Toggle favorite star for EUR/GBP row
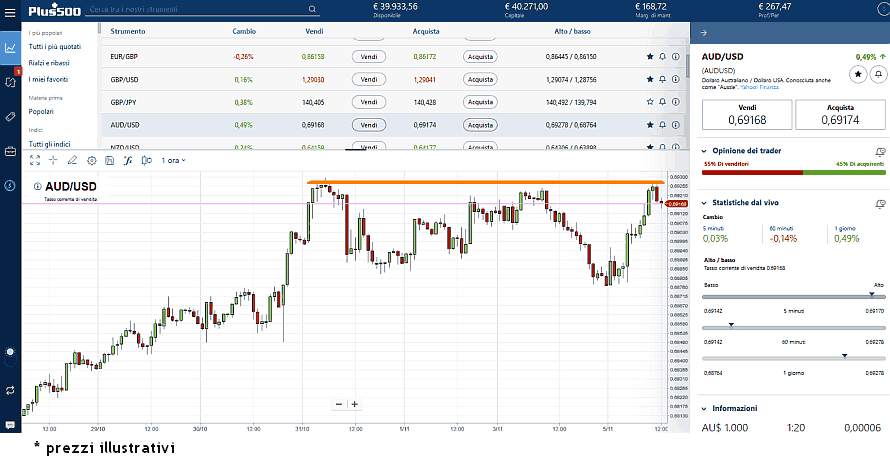The height and width of the screenshot is (467, 890). pyautogui.click(x=650, y=56)
